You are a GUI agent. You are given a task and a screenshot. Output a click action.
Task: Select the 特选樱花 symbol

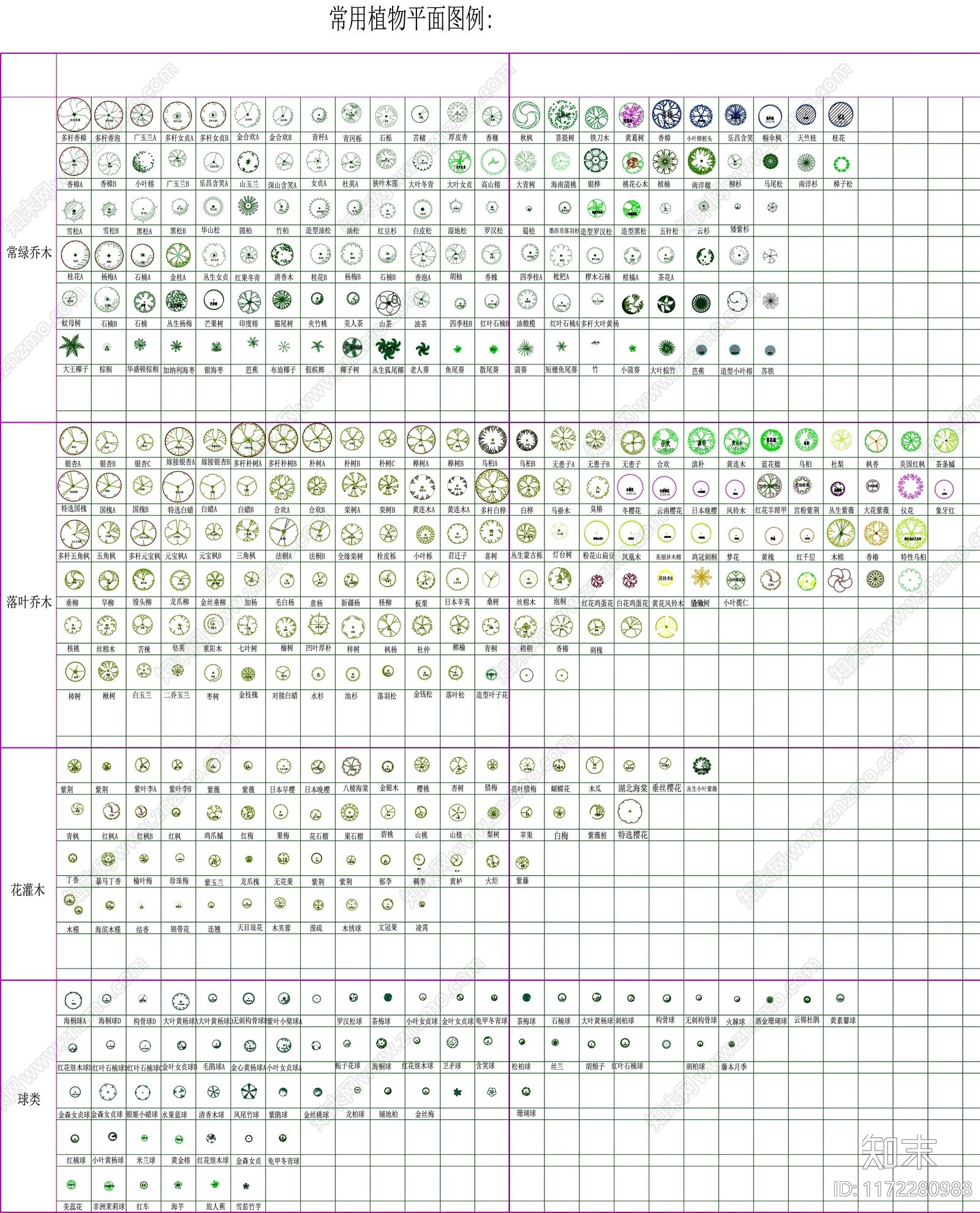coord(630,812)
